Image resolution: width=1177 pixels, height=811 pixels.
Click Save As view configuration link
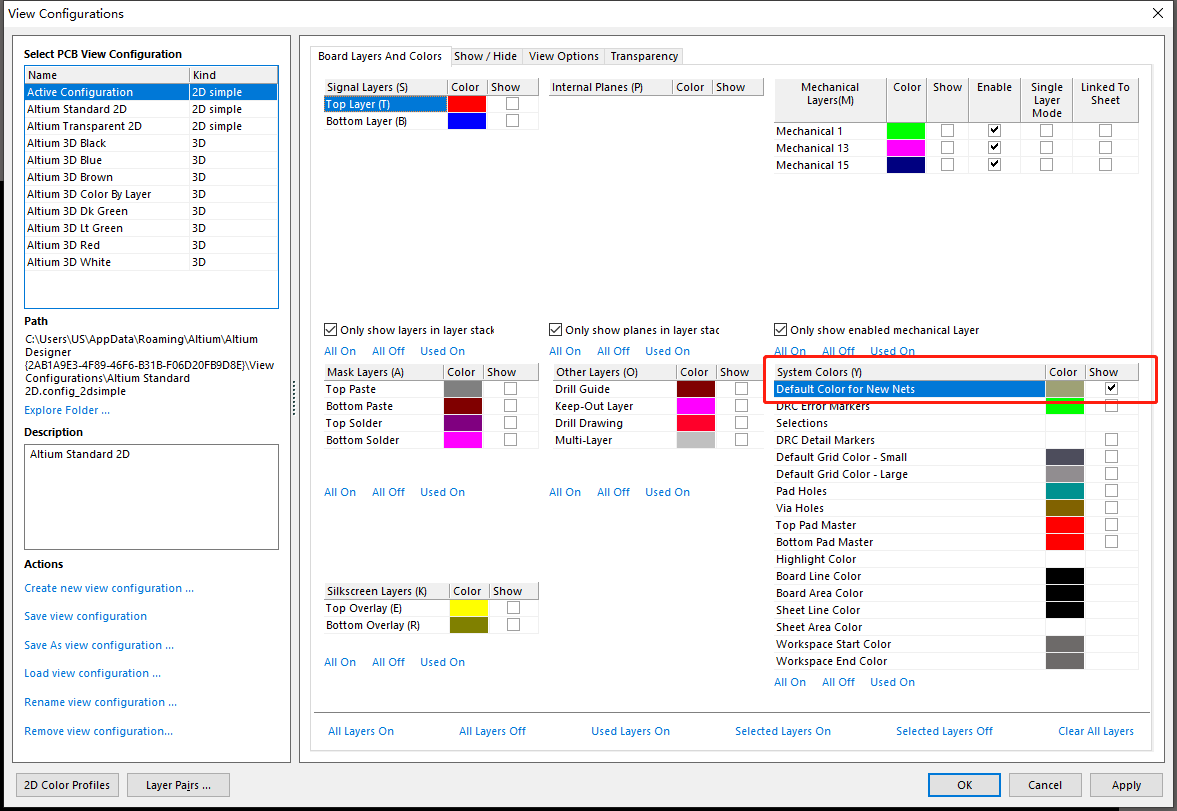[99, 646]
